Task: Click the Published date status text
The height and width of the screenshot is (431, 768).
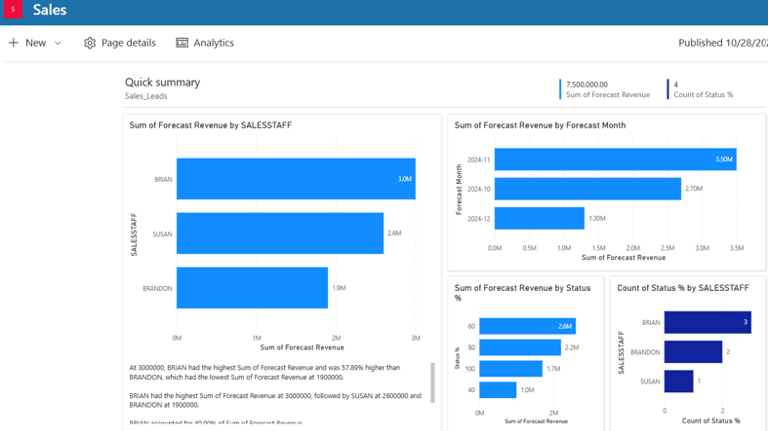Action: coord(723,43)
